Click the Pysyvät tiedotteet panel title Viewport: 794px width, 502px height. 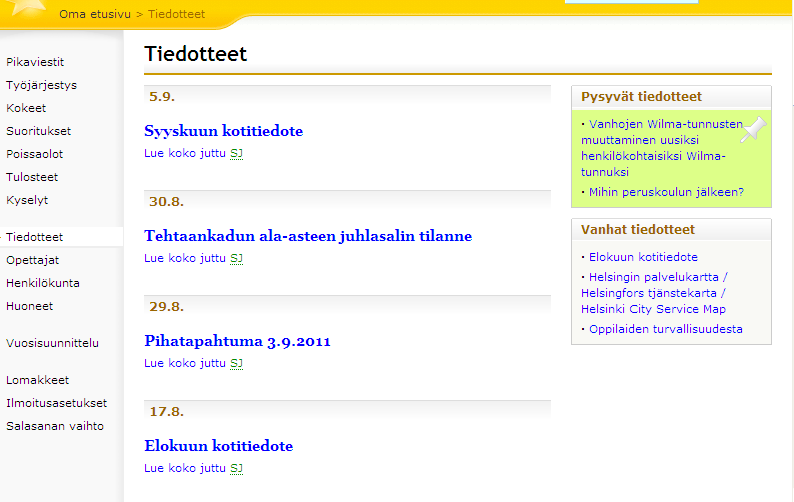[641, 97]
